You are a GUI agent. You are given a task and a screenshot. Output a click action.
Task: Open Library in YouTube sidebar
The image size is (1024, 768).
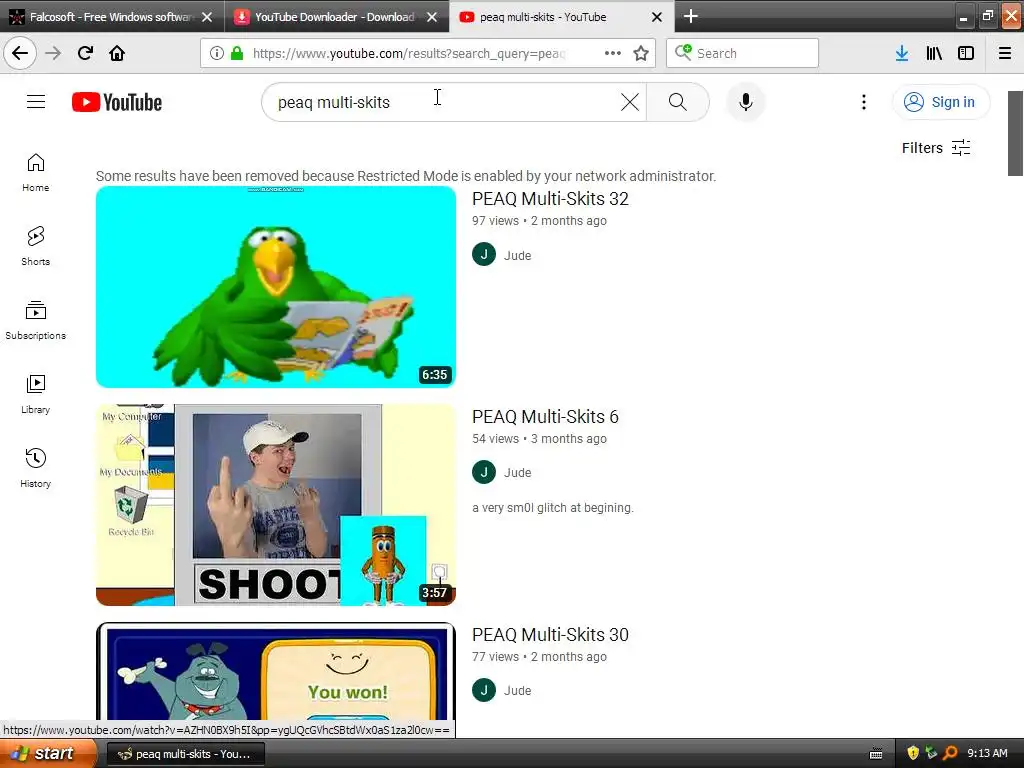point(36,394)
